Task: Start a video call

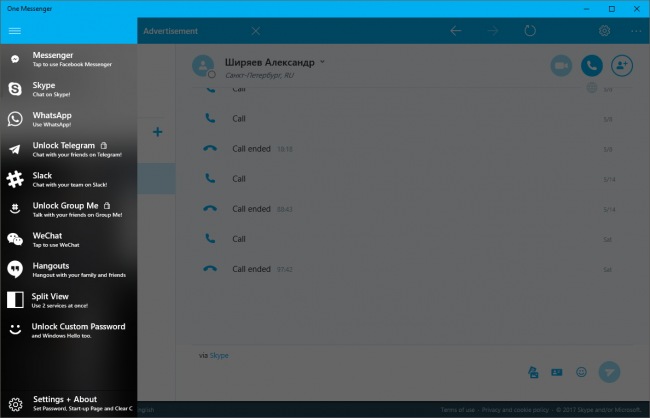Action: (x=561, y=66)
